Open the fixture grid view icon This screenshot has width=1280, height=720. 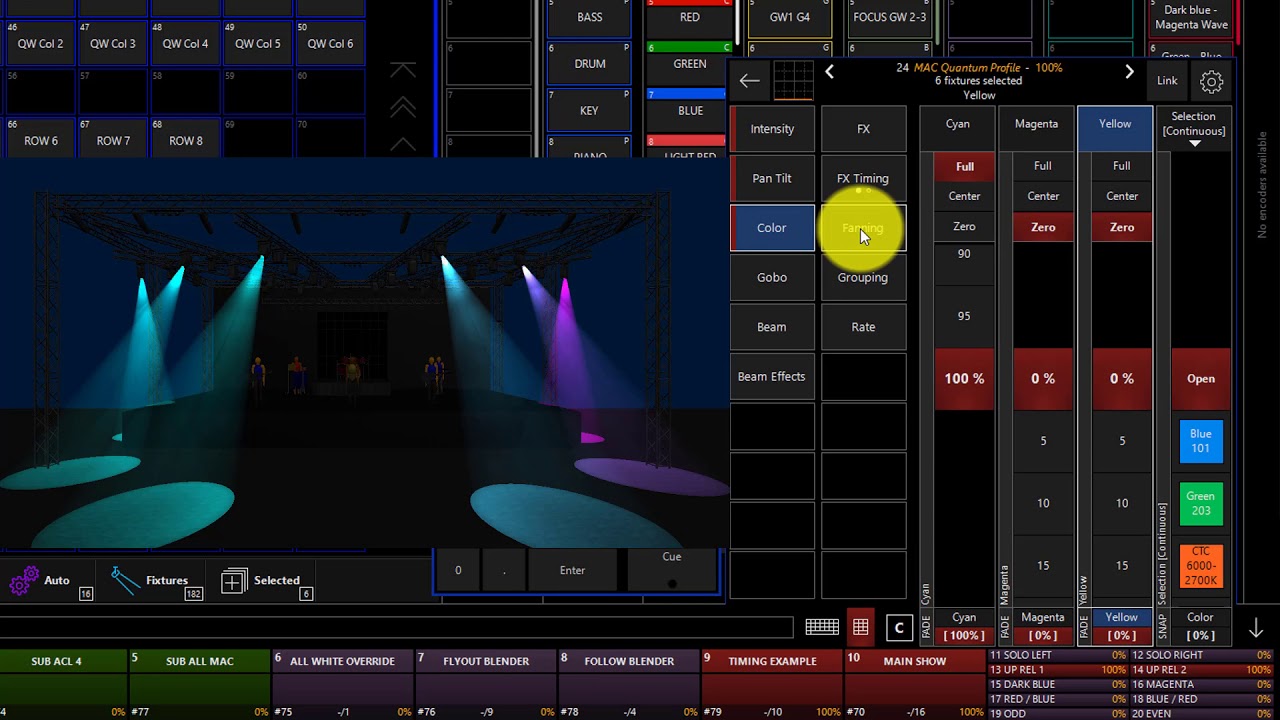(794, 79)
